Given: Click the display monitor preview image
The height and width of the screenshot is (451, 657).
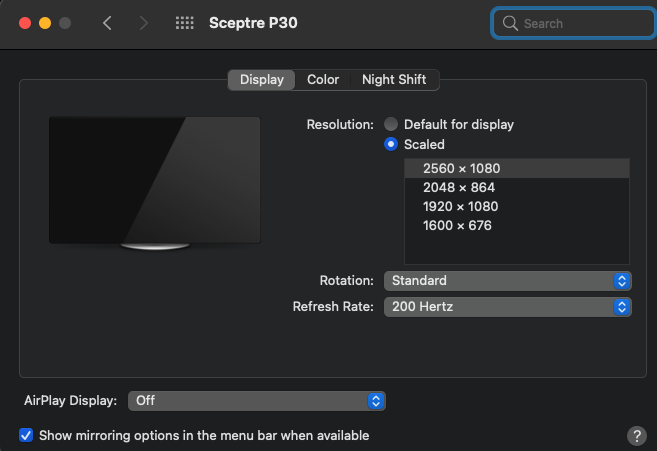Looking at the screenshot, I should coord(154,181).
